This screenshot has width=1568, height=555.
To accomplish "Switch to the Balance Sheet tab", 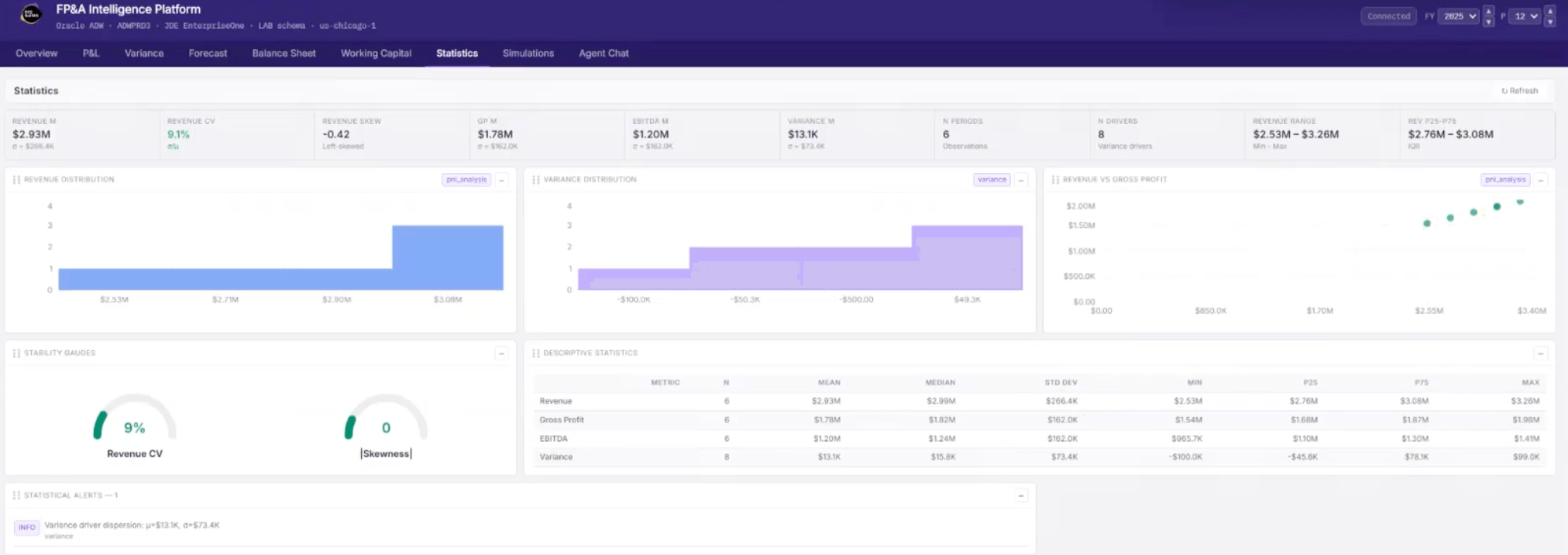I will [x=284, y=53].
